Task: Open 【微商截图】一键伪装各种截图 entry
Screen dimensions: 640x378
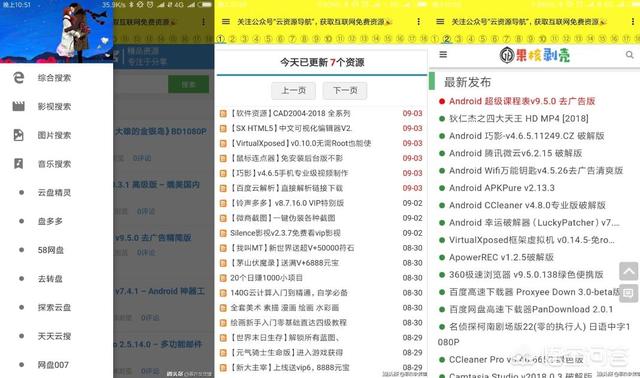Action: tap(283, 218)
